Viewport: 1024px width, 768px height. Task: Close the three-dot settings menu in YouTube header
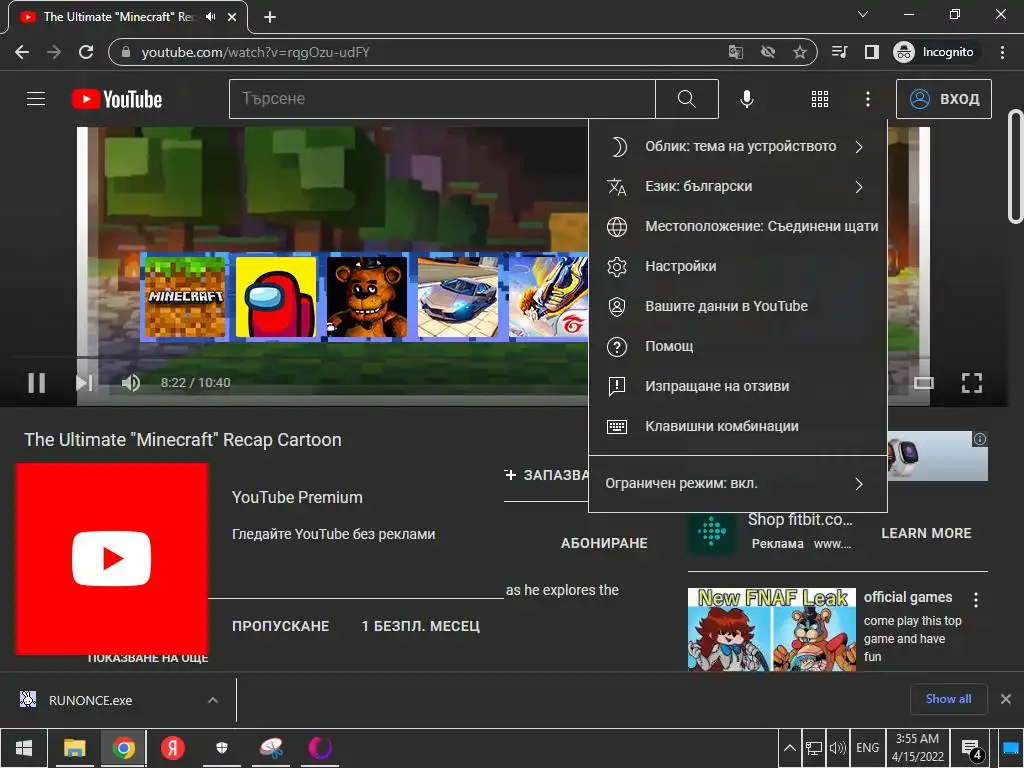[867, 99]
